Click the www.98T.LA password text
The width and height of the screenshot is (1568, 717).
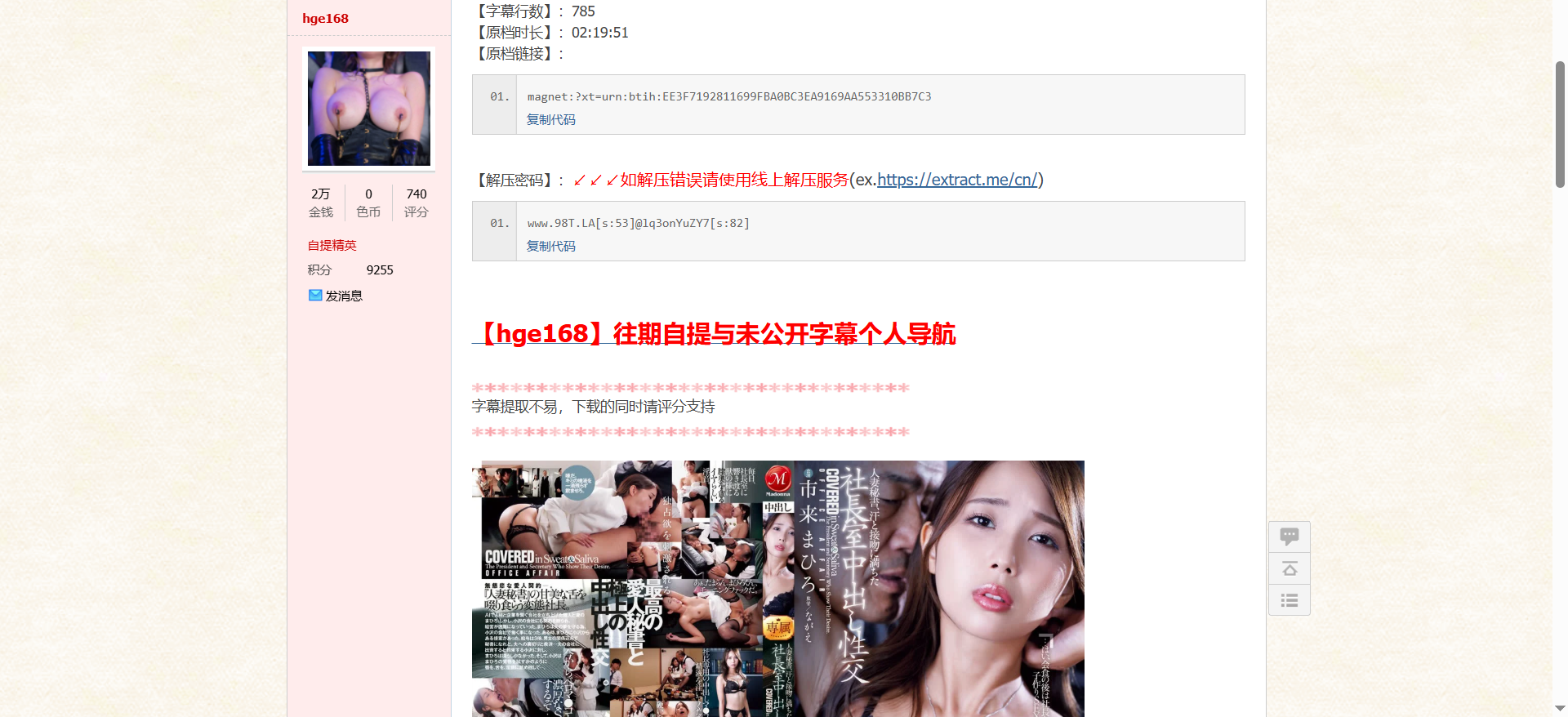(639, 223)
